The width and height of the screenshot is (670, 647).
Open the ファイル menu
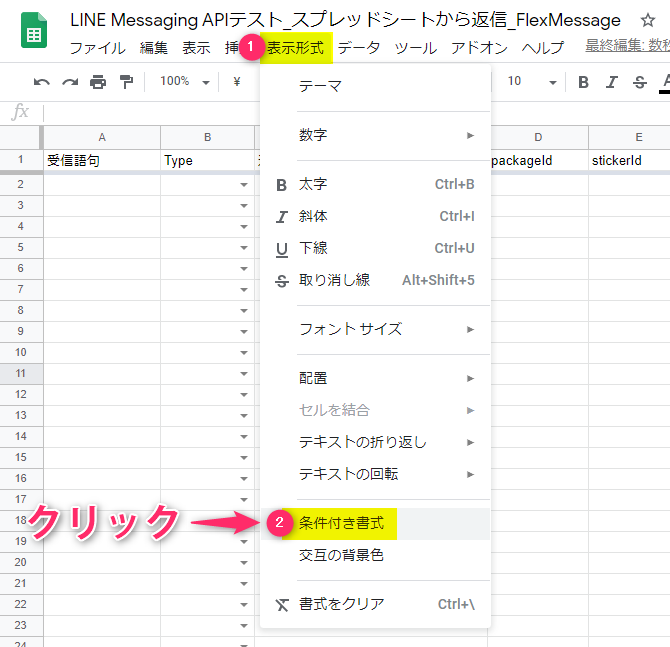(97, 48)
